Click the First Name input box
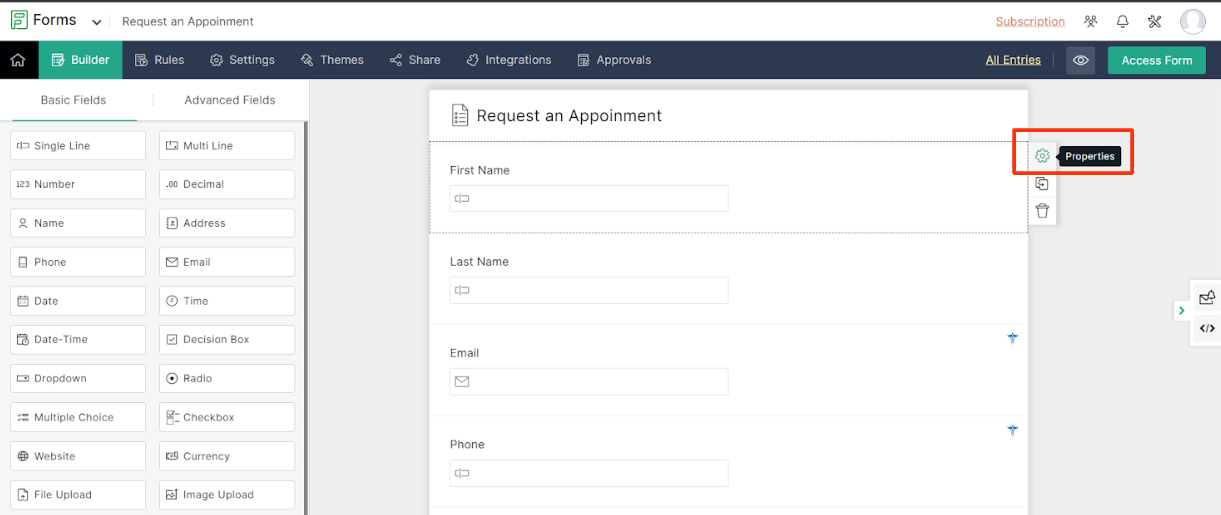 (x=589, y=198)
